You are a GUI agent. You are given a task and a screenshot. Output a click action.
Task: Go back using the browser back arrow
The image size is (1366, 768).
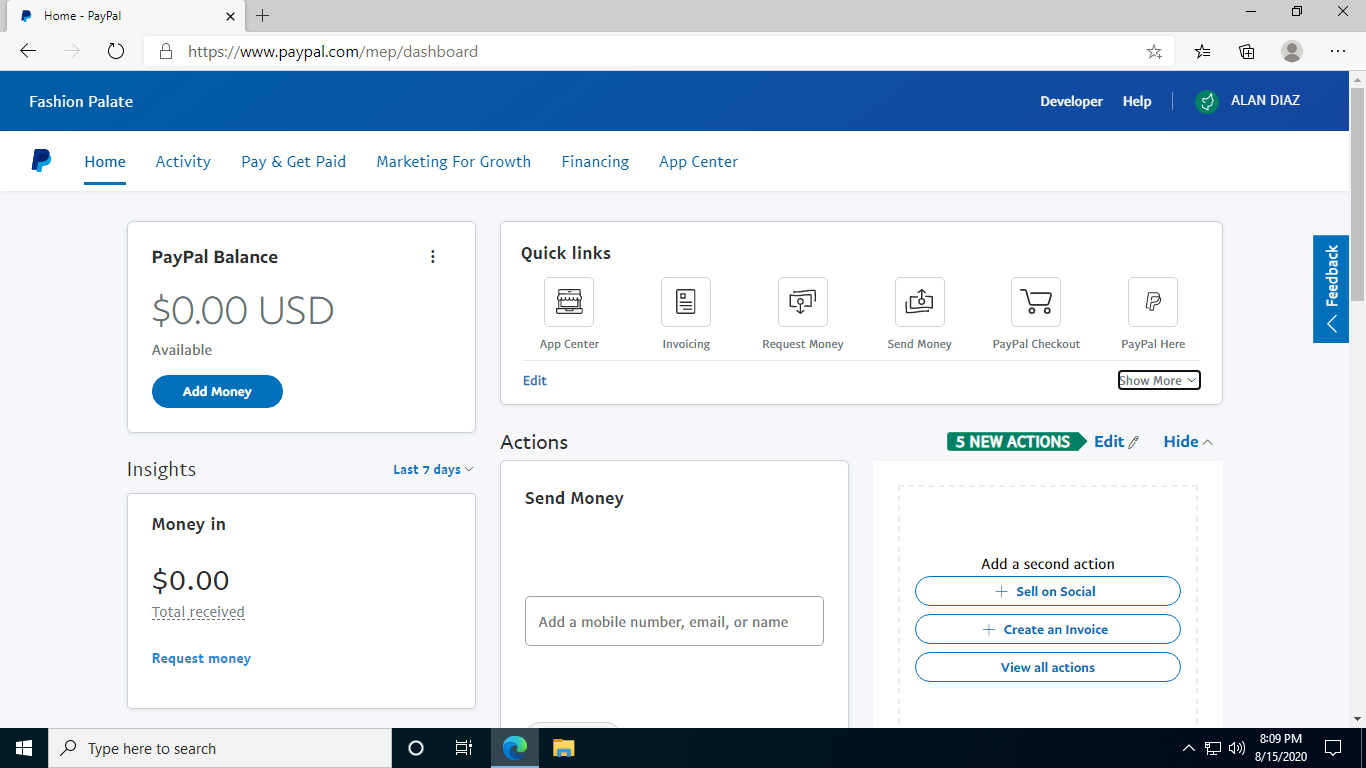[28, 51]
